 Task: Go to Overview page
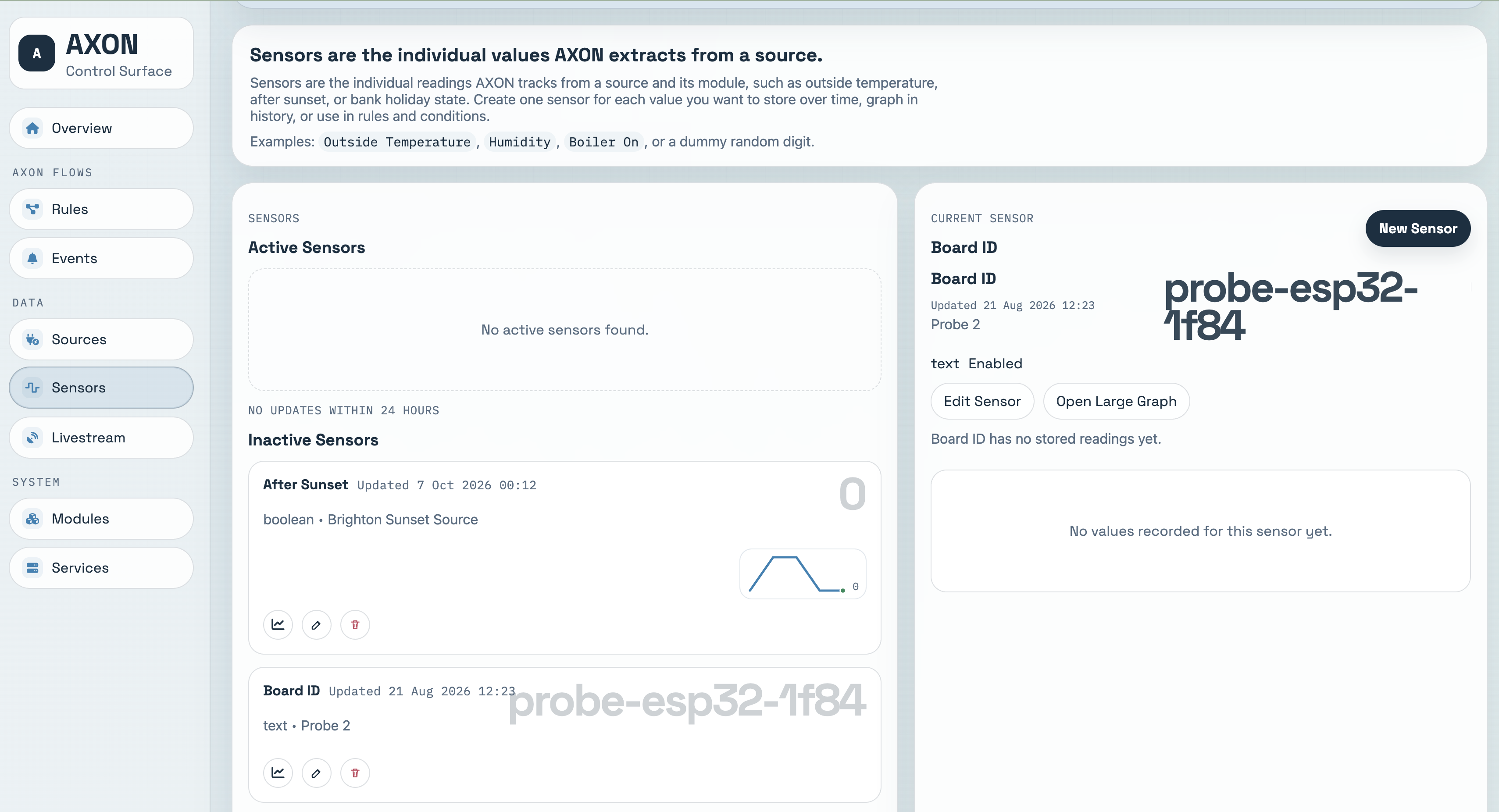click(101, 128)
